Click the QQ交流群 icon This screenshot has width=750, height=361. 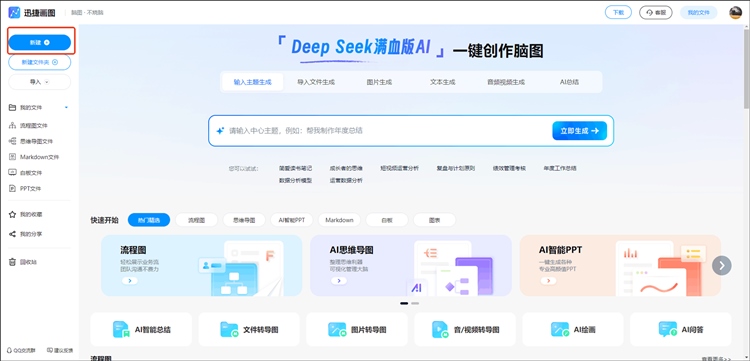(x=9, y=350)
